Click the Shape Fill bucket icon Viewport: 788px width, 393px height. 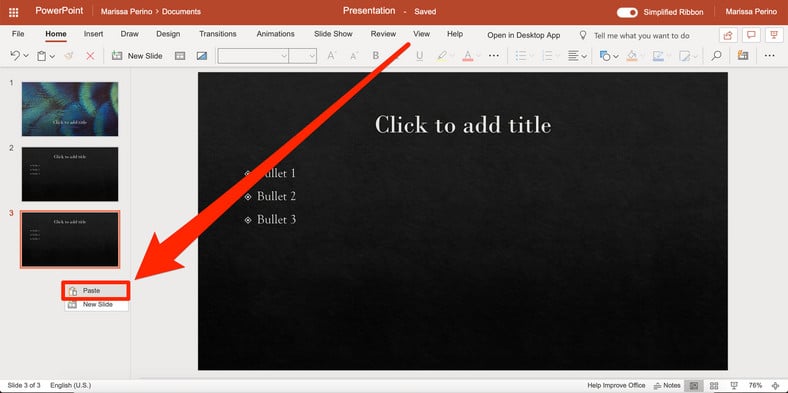pyautogui.click(x=632, y=56)
